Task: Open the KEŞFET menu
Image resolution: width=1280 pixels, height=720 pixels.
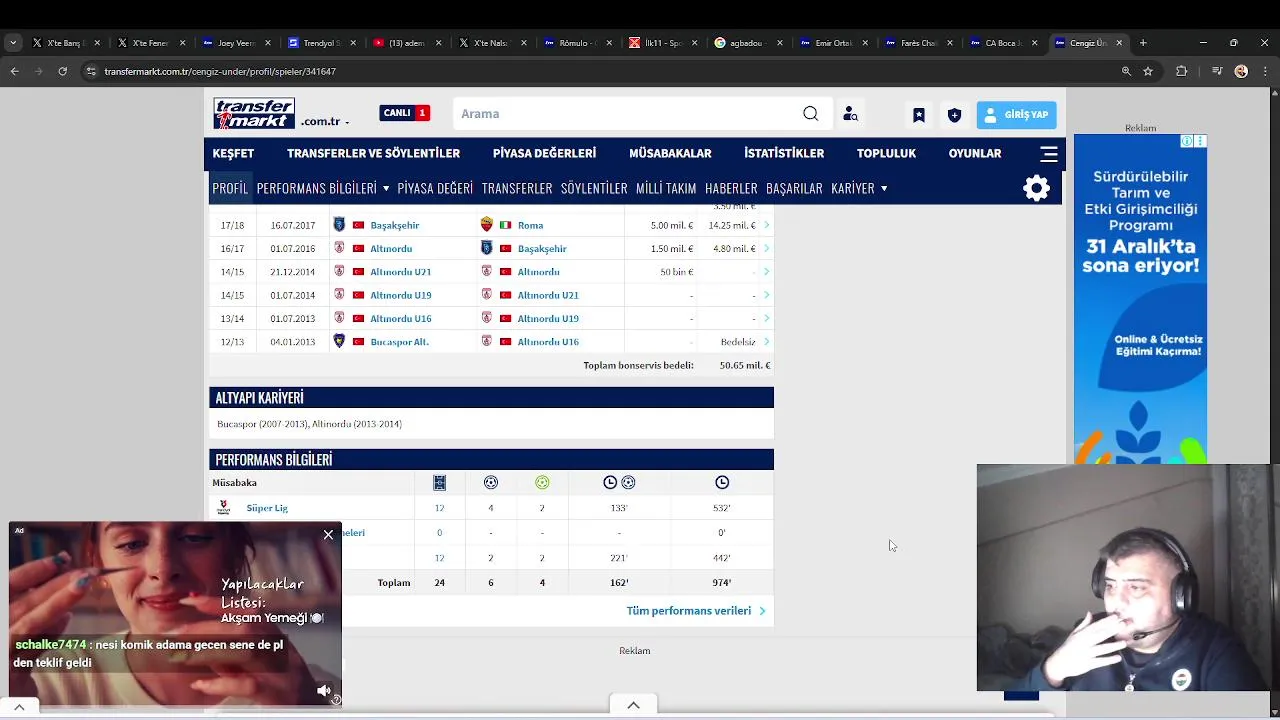Action: (x=233, y=153)
